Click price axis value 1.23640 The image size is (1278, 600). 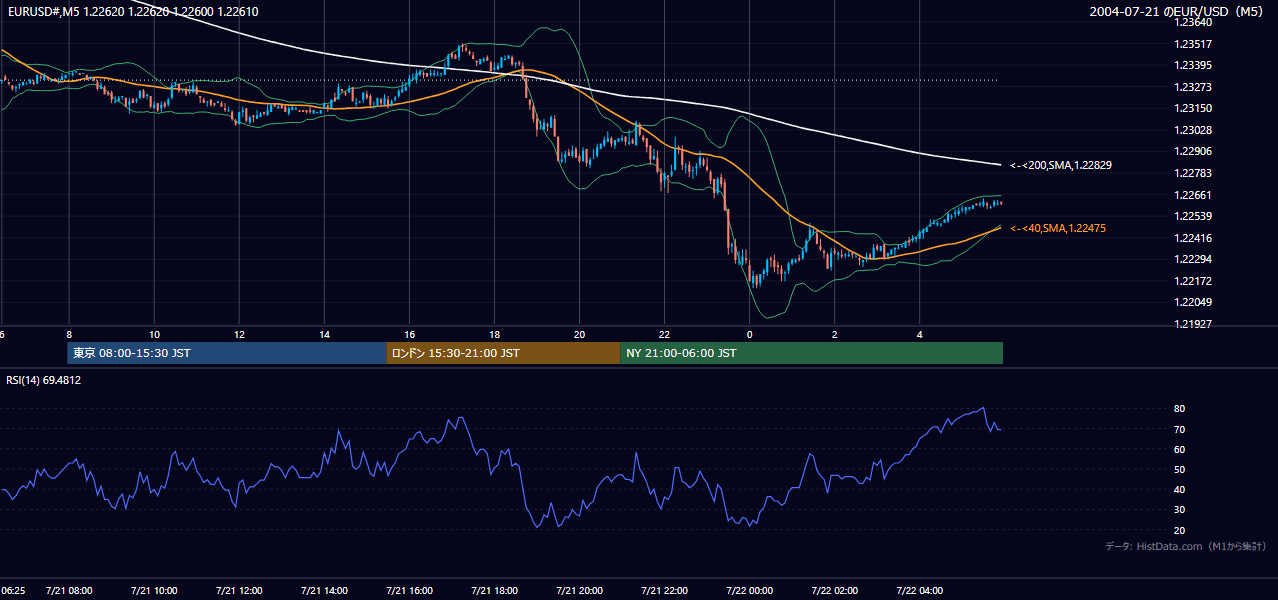click(x=1193, y=22)
